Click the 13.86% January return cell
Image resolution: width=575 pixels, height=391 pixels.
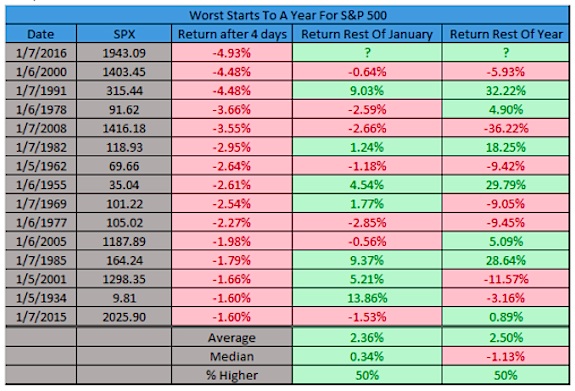click(x=367, y=298)
